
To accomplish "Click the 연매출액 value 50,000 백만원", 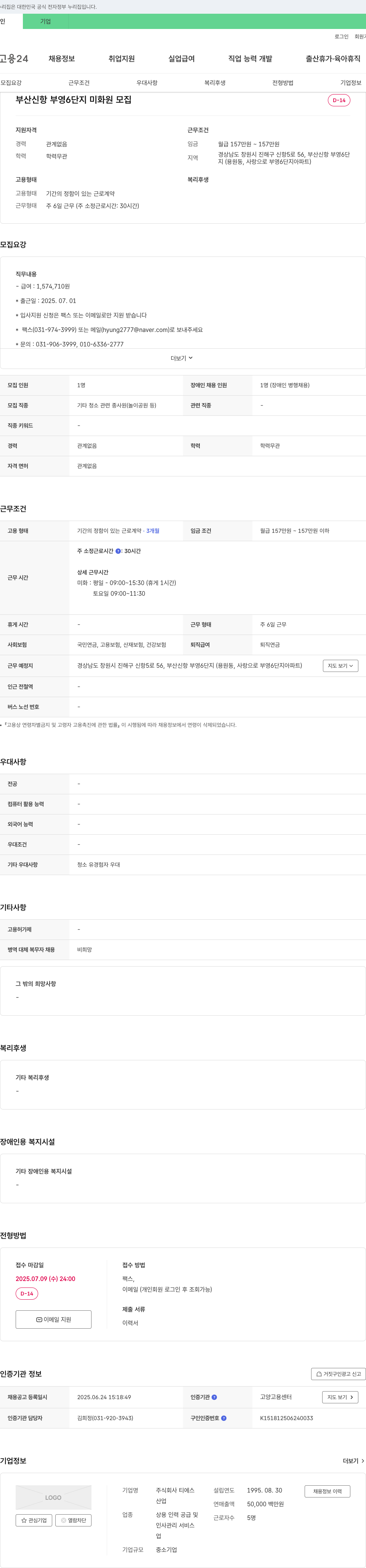I will pyautogui.click(x=265, y=1504).
